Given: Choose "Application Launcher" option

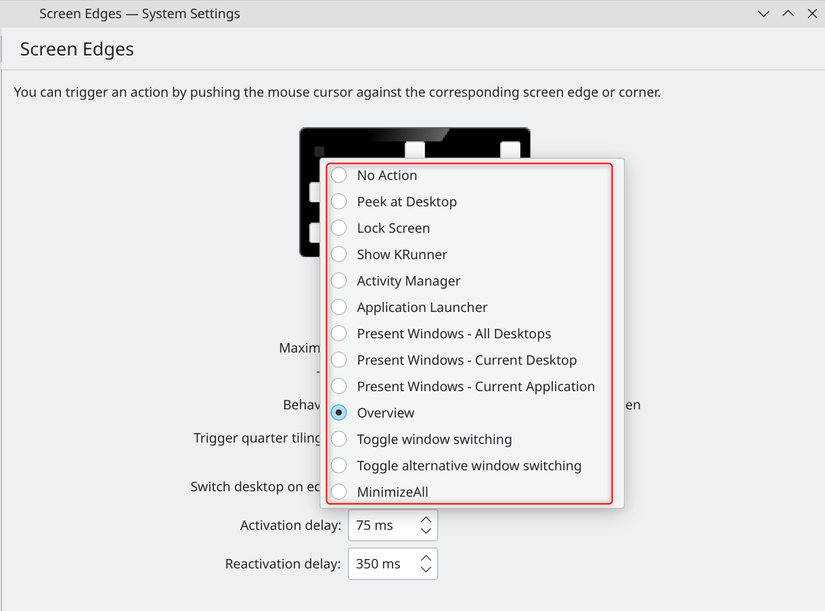Looking at the screenshot, I should click(x=339, y=307).
